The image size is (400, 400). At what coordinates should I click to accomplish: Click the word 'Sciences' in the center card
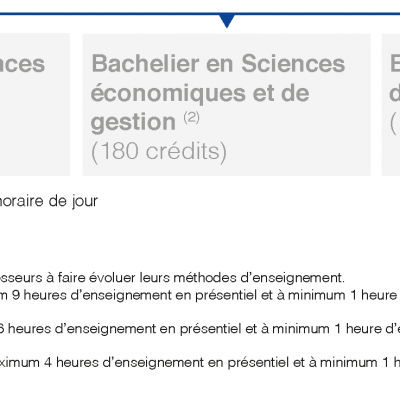point(293,63)
